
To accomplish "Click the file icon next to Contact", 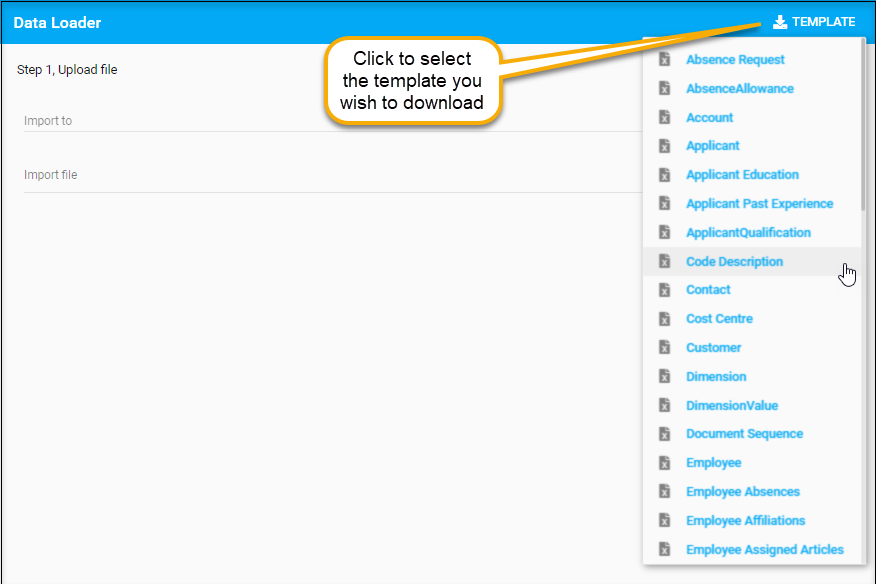I will (664, 290).
